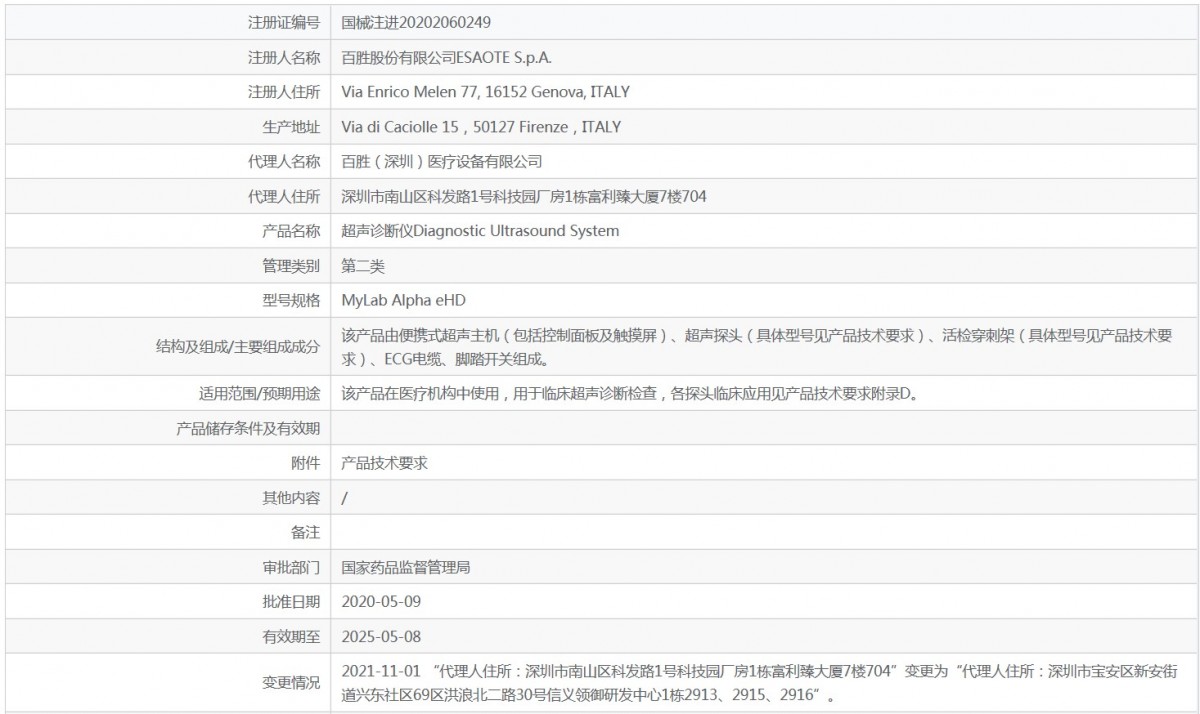This screenshot has width=1200, height=714.
Task: Select product name 超声诊断仪Diagnostic Ultrasound System
Action: tap(480, 231)
